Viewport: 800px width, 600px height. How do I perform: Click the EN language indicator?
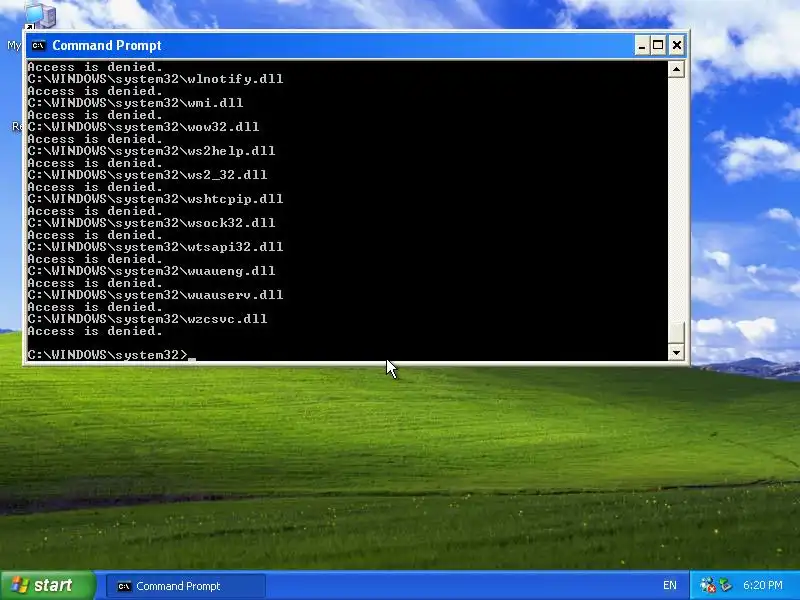[670, 586]
